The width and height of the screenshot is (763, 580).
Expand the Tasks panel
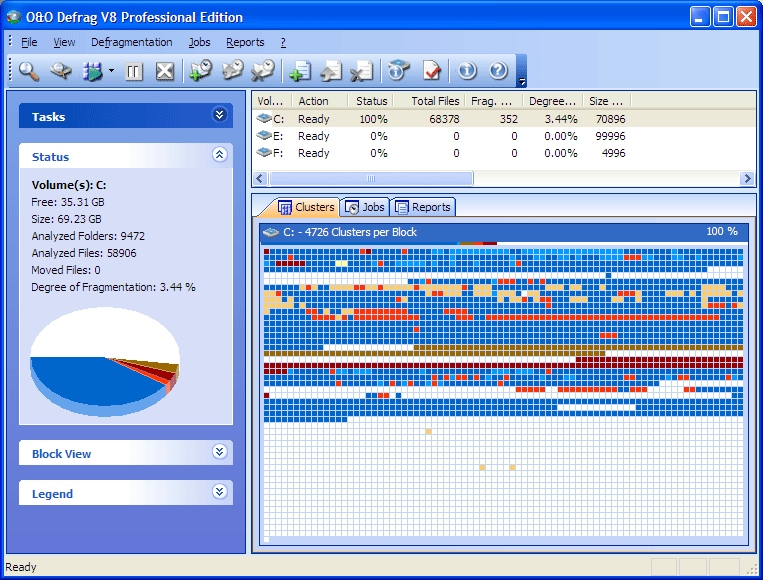pos(219,115)
